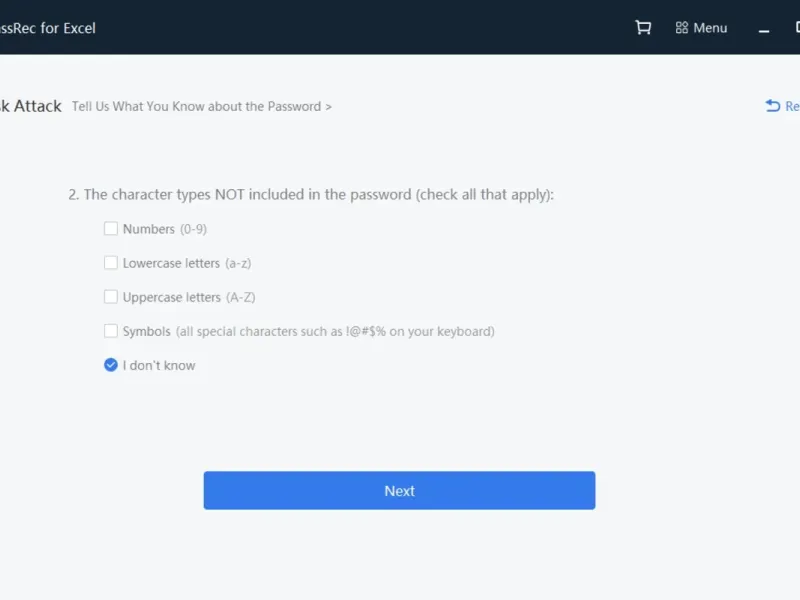
Task: Select the Symbols special characters checkbox
Action: (x=111, y=331)
